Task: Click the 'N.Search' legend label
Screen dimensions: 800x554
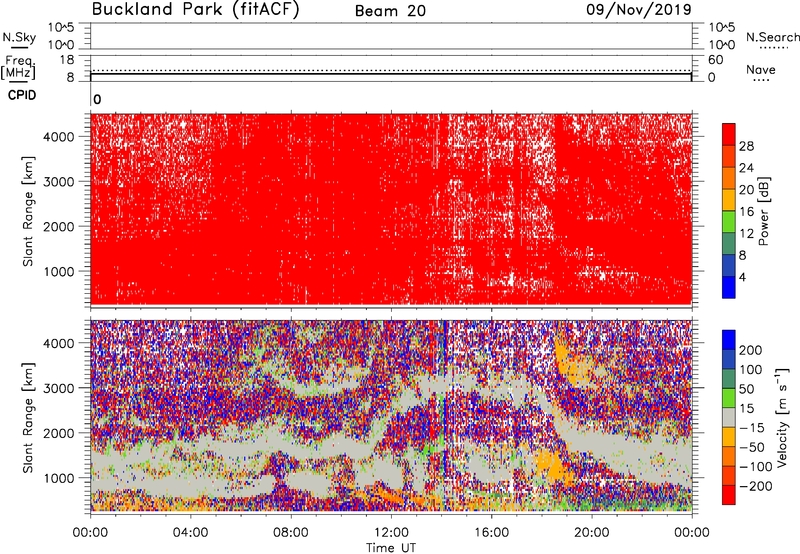Action: point(772,37)
